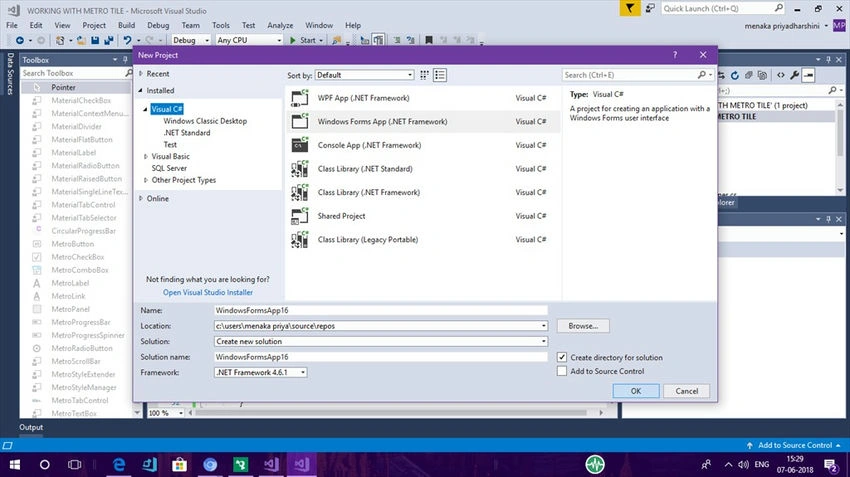Select the Console App (.NET Framework) template

click(x=423, y=145)
